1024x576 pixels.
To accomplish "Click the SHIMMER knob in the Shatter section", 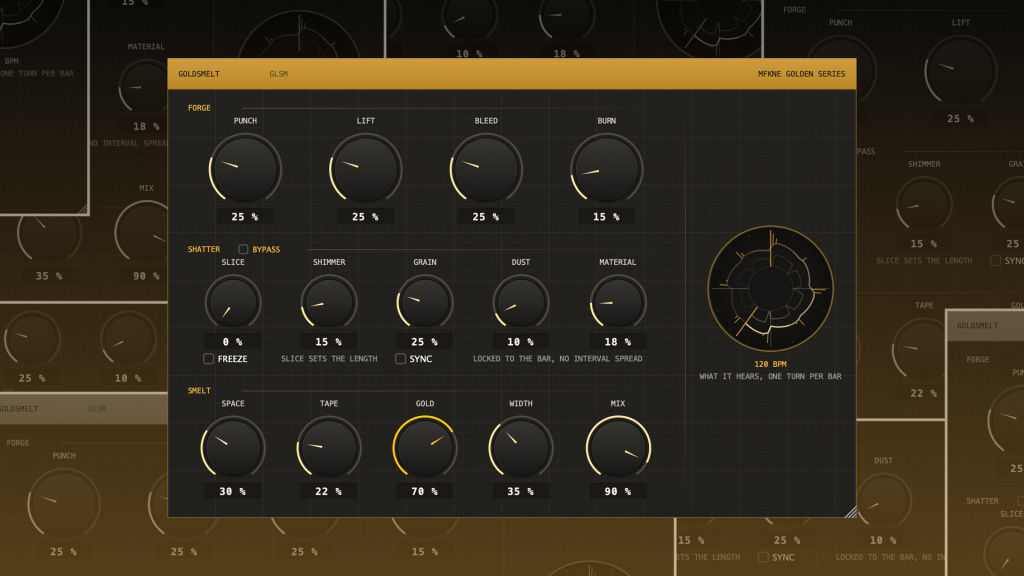I will coord(329,302).
